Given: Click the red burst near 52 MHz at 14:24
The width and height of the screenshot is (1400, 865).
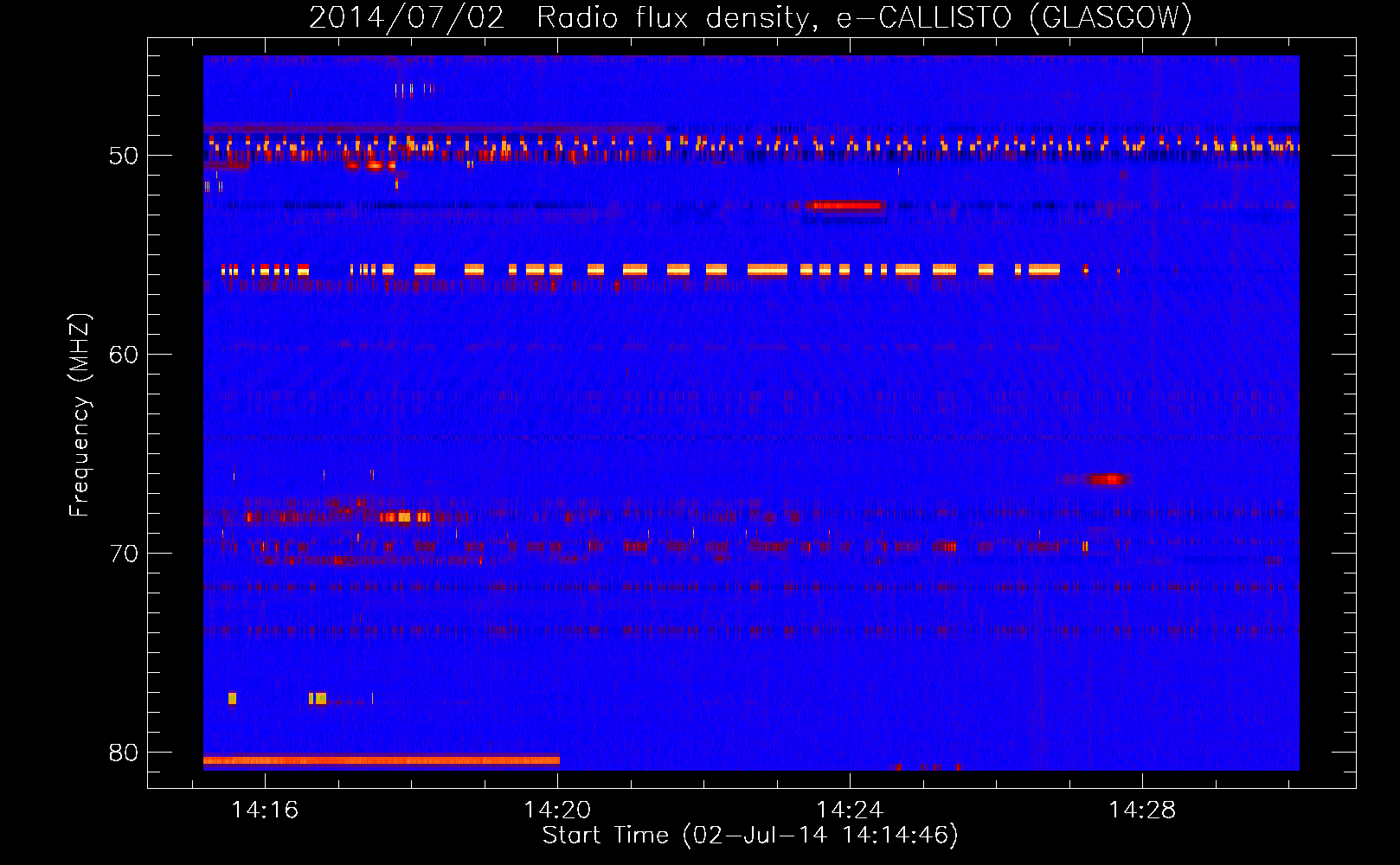Looking at the screenshot, I should (844, 206).
